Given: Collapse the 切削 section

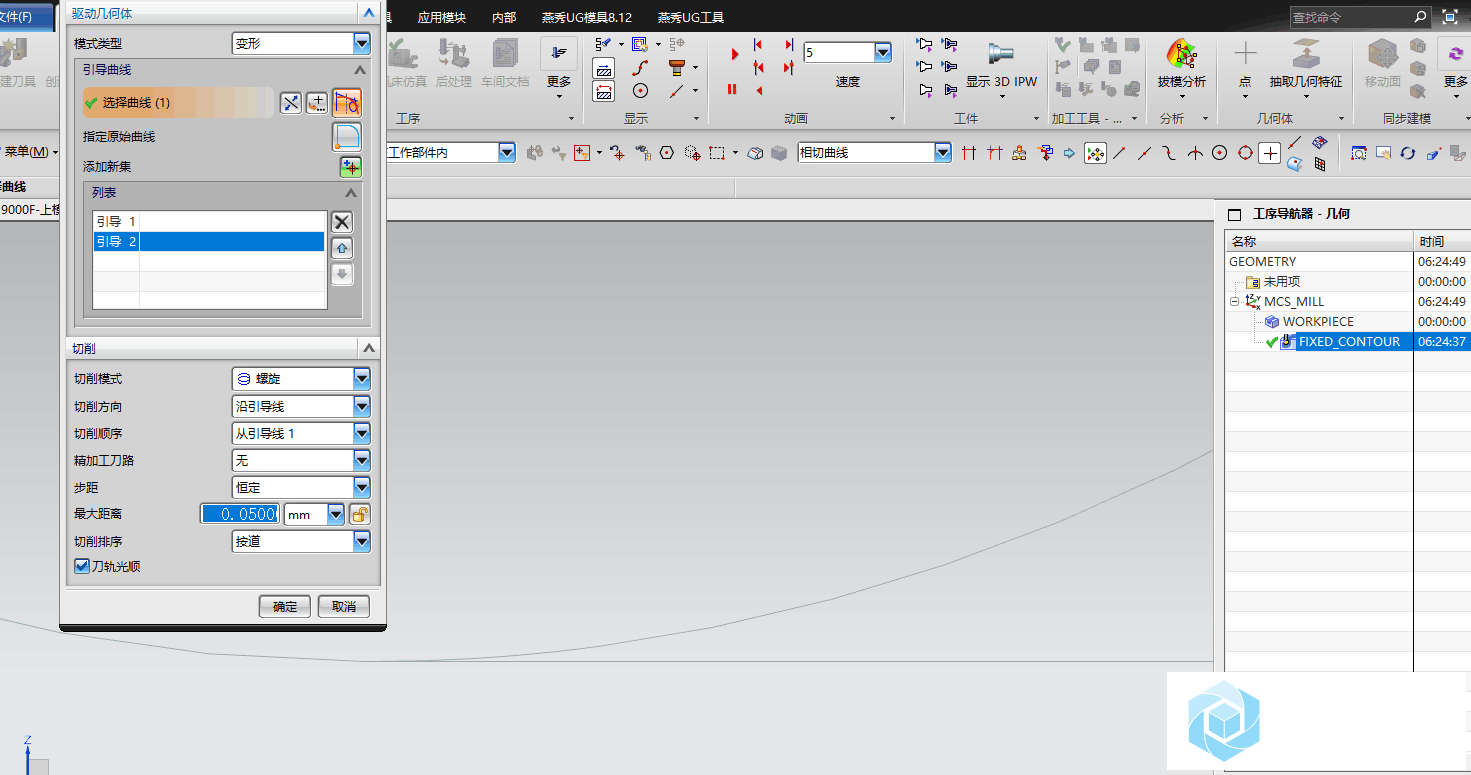Looking at the screenshot, I should tap(369, 348).
